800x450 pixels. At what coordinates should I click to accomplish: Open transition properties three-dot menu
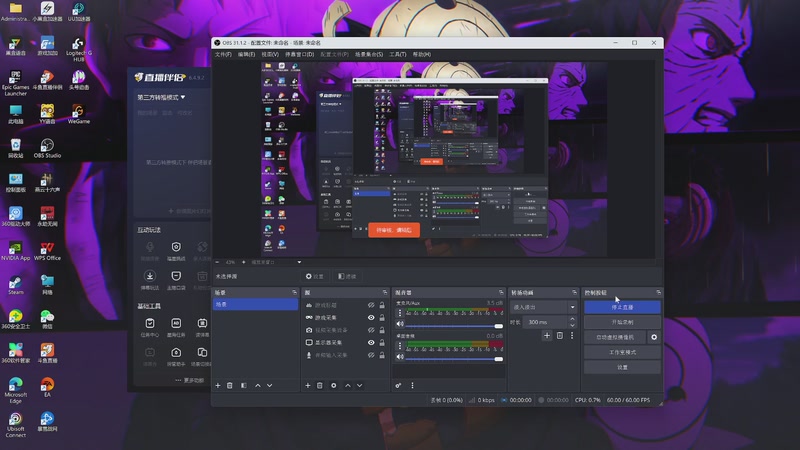tap(572, 336)
